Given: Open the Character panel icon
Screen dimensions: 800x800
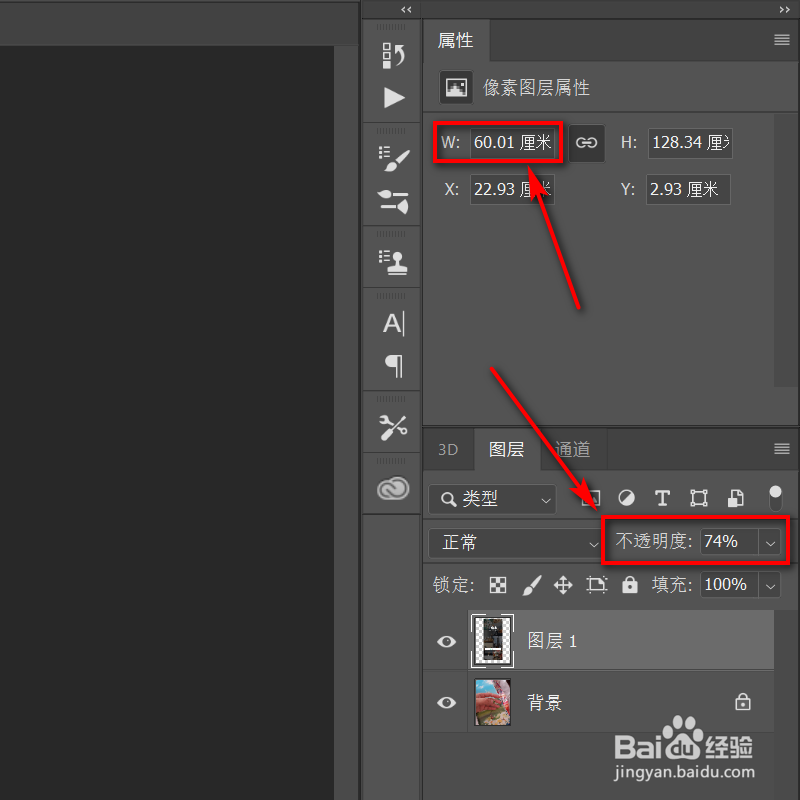Looking at the screenshot, I should click(x=391, y=322).
